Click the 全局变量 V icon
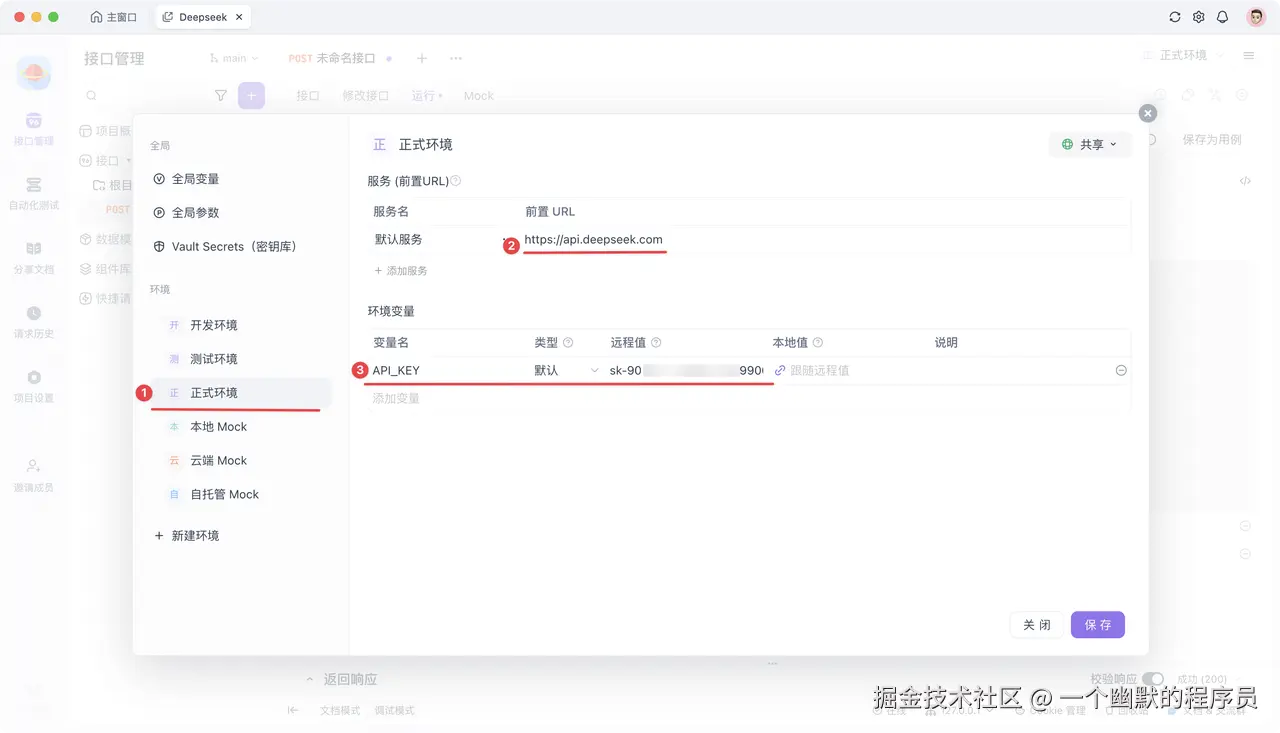1280x733 pixels. click(x=159, y=179)
